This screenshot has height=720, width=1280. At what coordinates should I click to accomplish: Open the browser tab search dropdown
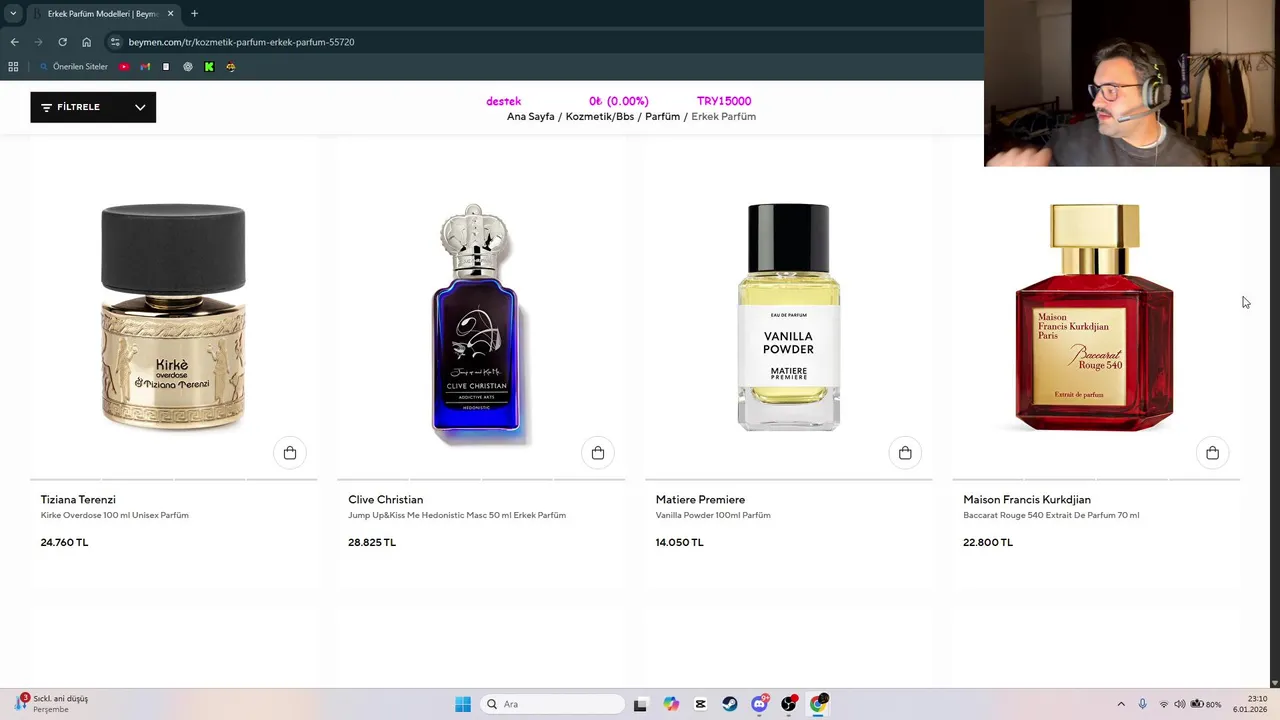click(x=13, y=13)
